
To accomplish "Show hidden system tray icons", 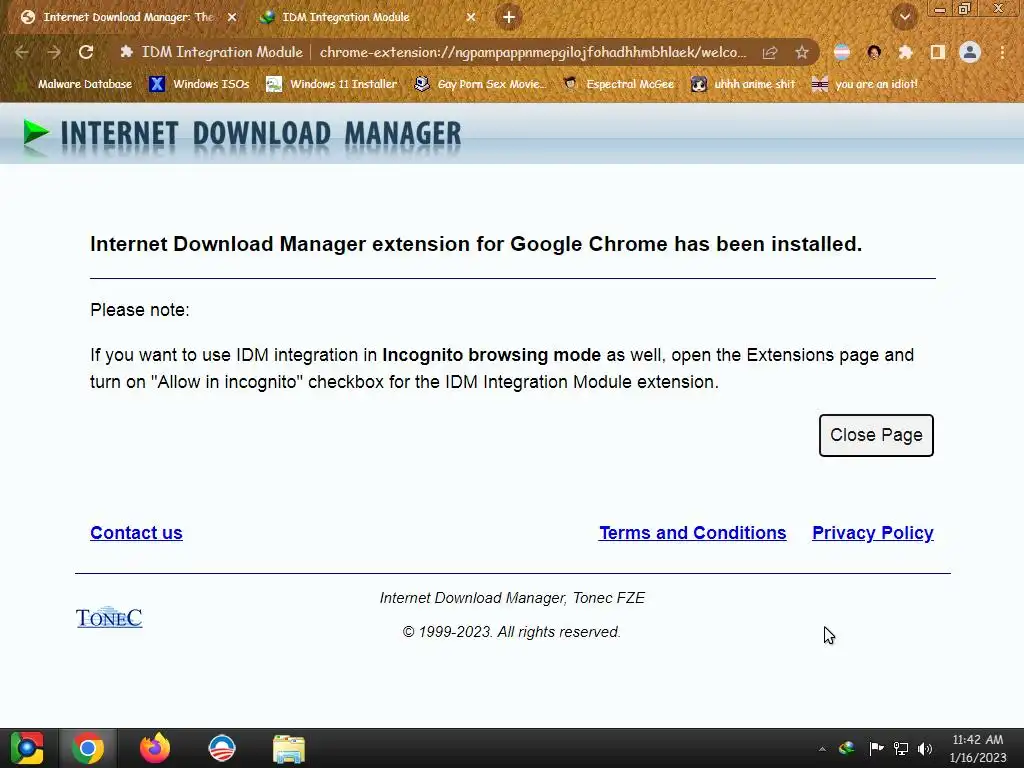I will 822,749.
